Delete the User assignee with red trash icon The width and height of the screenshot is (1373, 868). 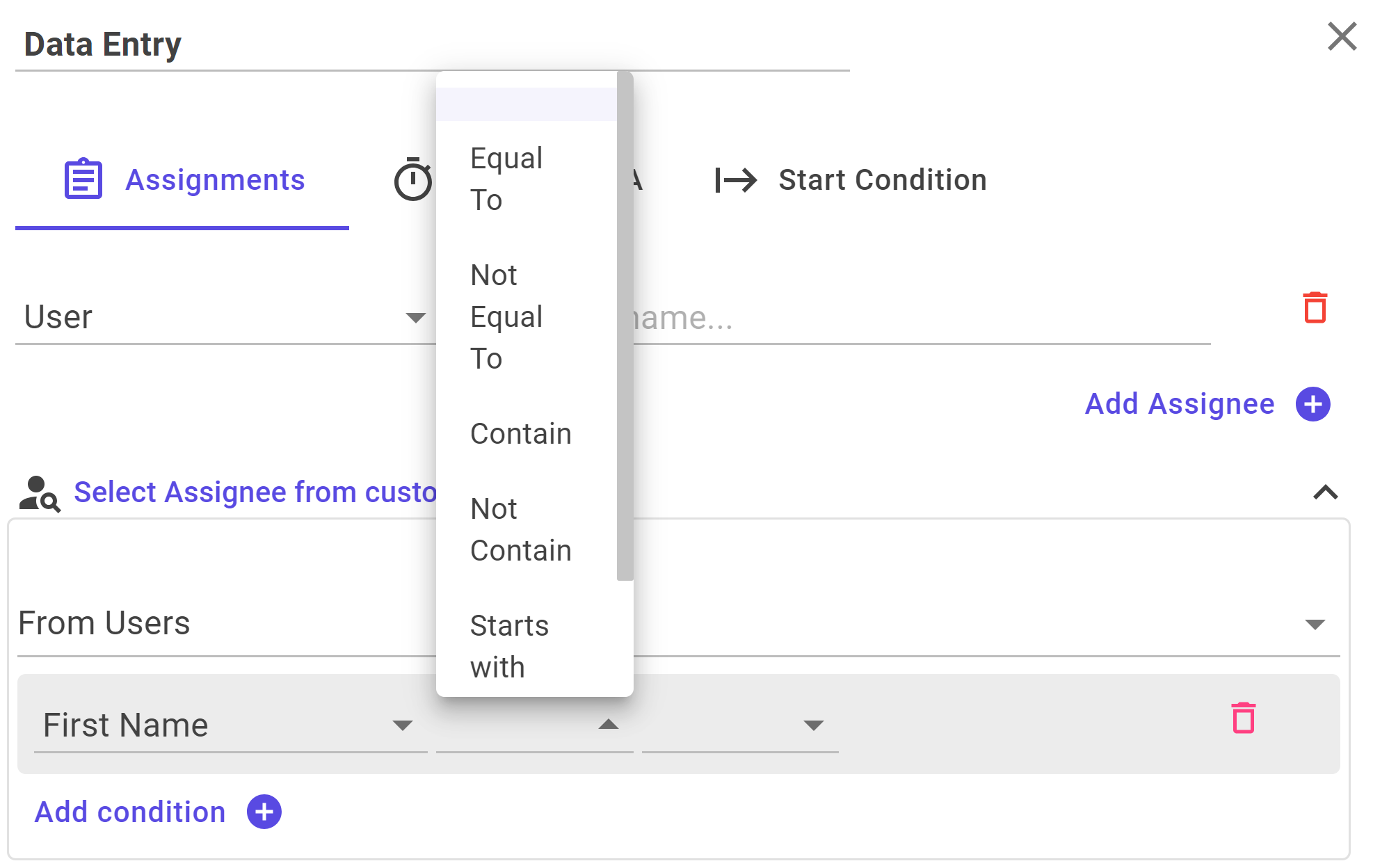(1315, 308)
